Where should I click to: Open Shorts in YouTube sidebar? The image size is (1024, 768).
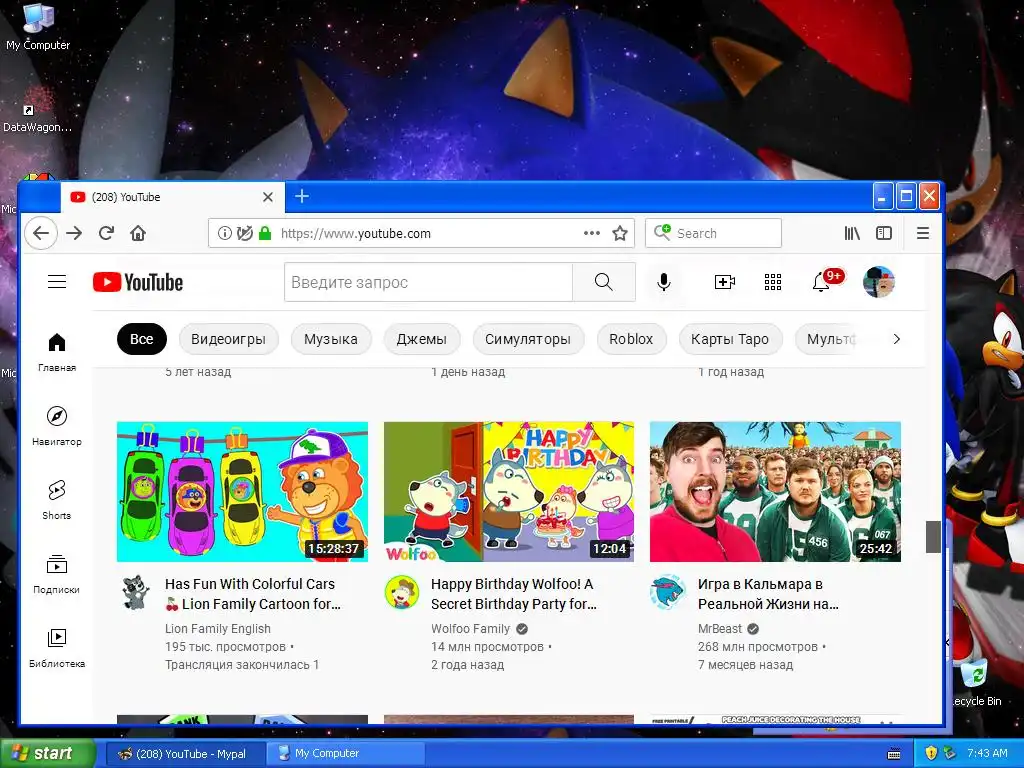pyautogui.click(x=57, y=500)
